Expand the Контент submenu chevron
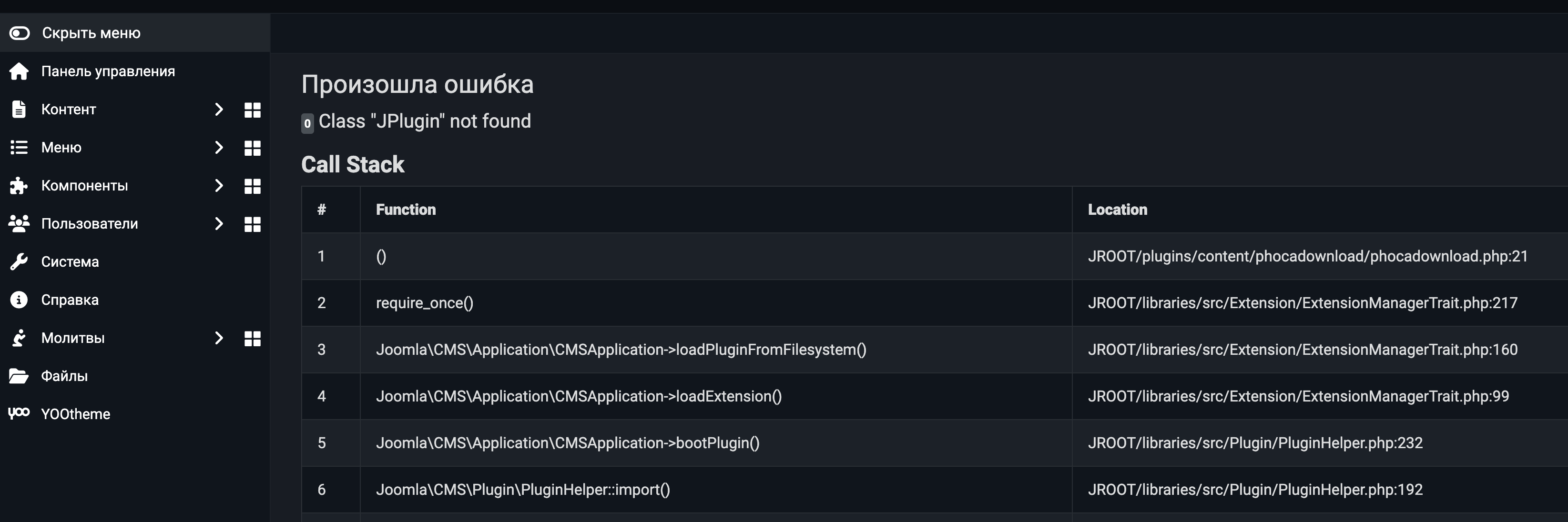This screenshot has height=522, width=1568. 219,110
